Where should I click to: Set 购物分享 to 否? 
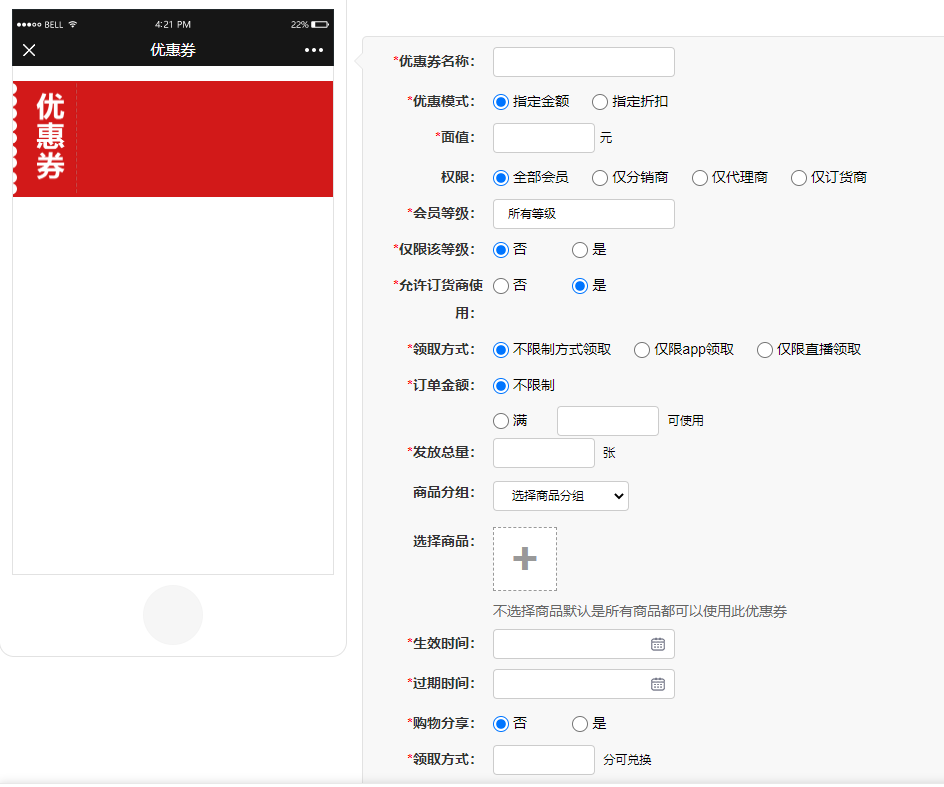point(500,724)
